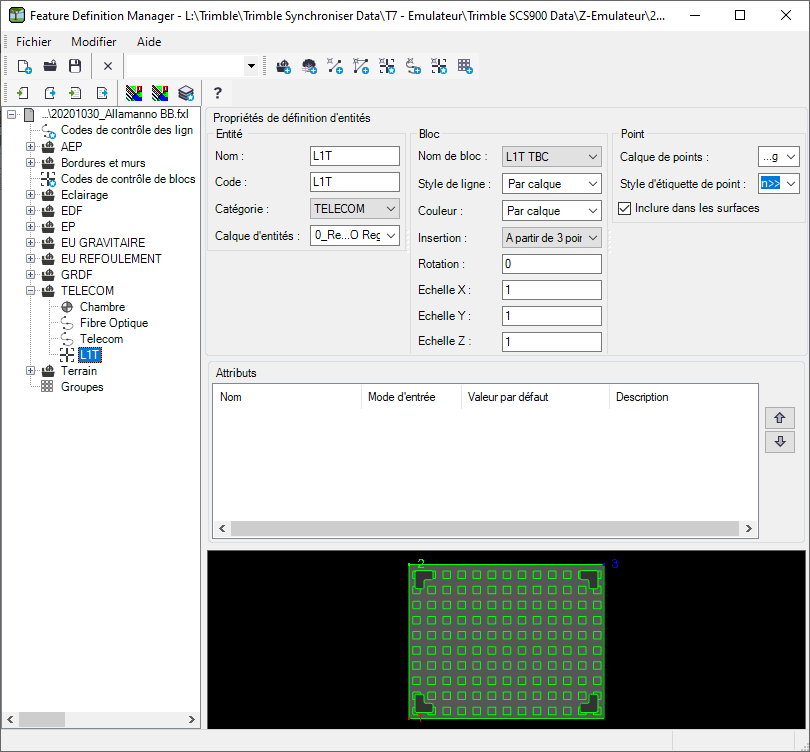Save the current feature definitions
Viewport: 810px width, 752px height.
pyautogui.click(x=75, y=65)
